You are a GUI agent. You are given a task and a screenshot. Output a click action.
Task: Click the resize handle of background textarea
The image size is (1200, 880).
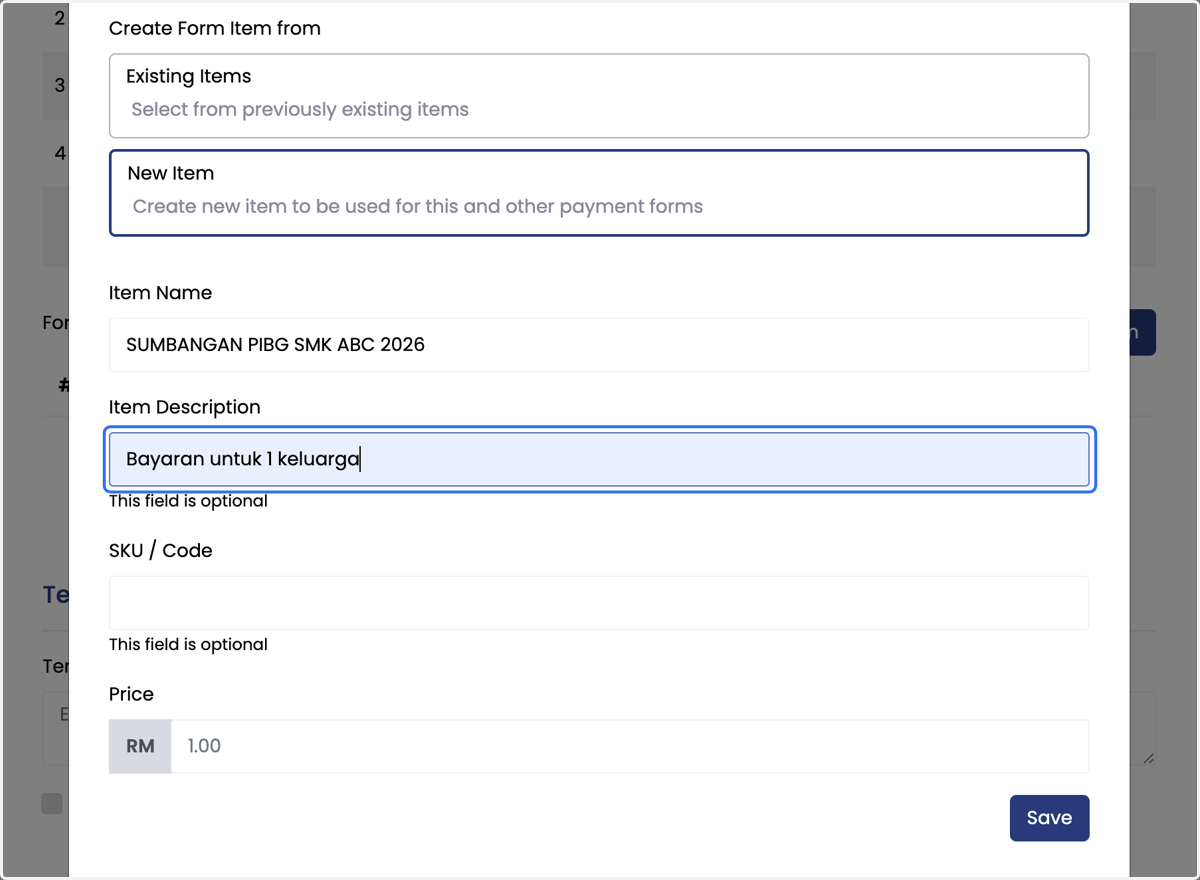1148,760
